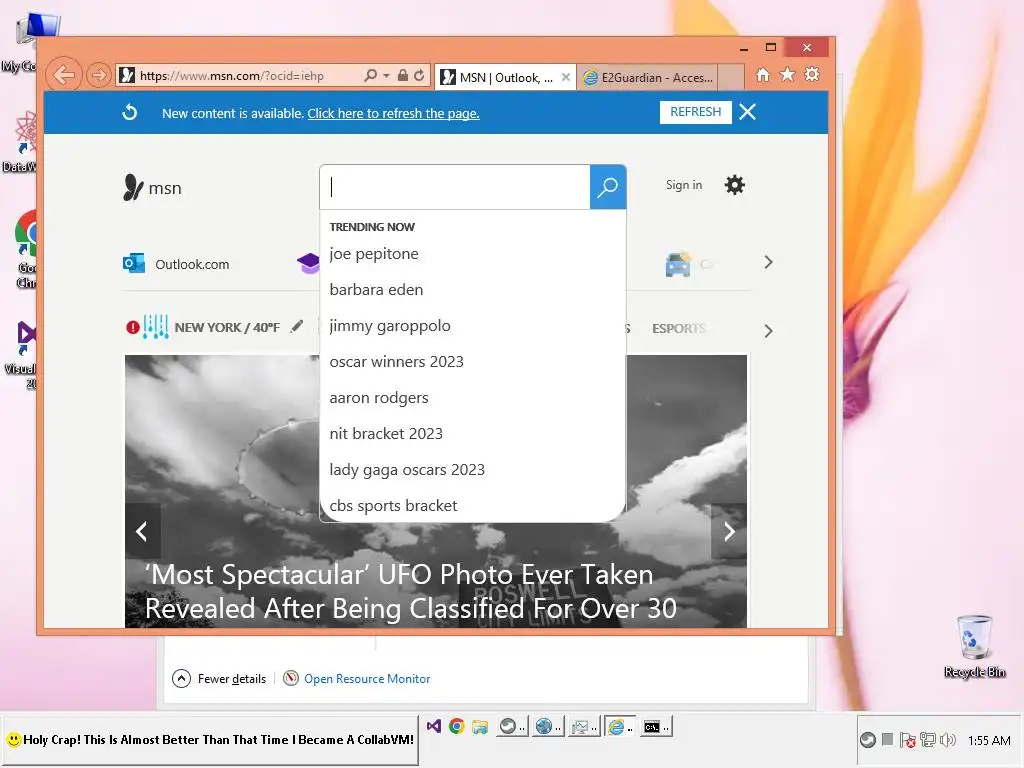Go to previous slide in the news carousel
The image size is (1024, 768).
(x=142, y=531)
